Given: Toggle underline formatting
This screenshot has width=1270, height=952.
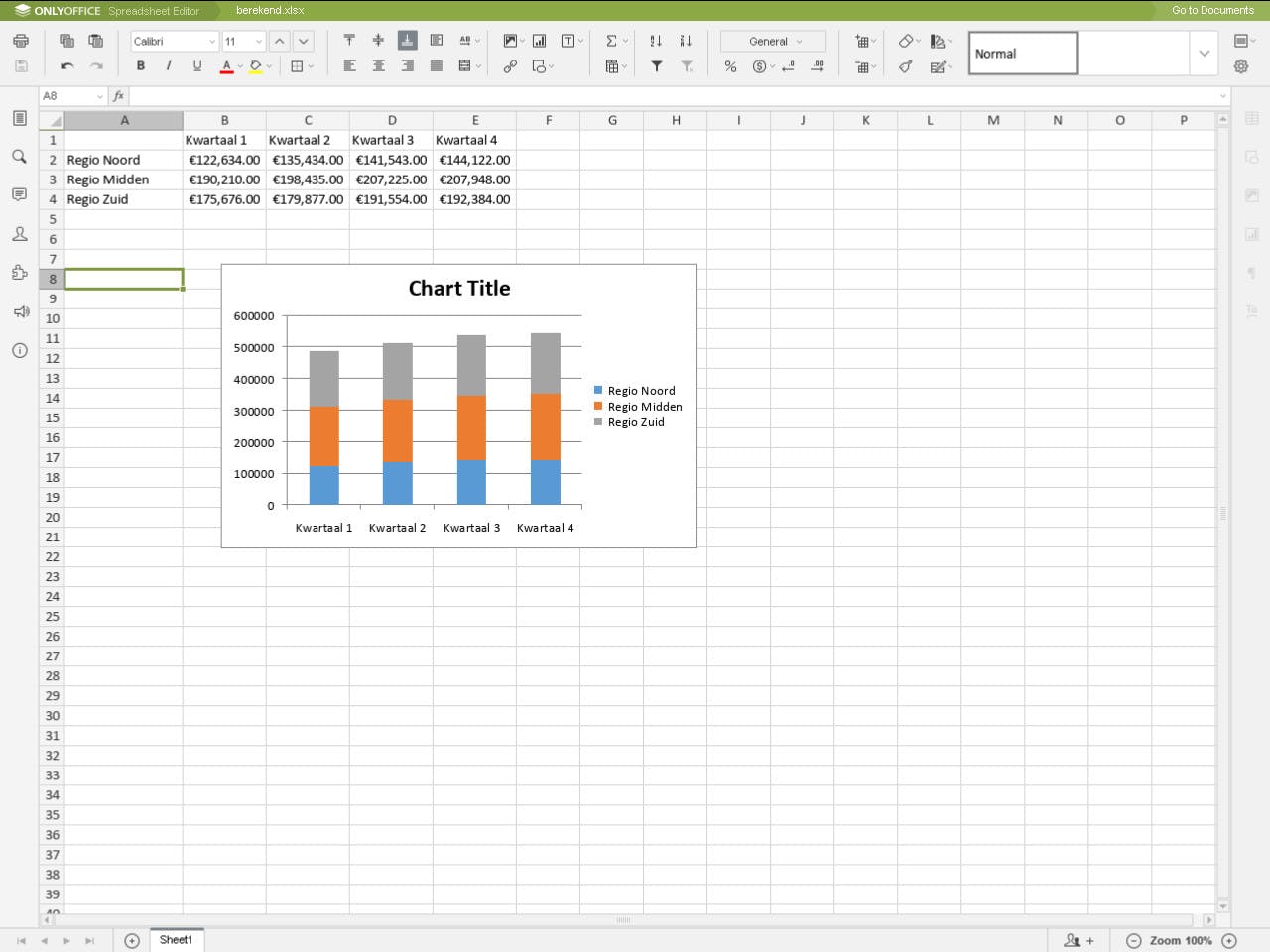Looking at the screenshot, I should click(196, 66).
